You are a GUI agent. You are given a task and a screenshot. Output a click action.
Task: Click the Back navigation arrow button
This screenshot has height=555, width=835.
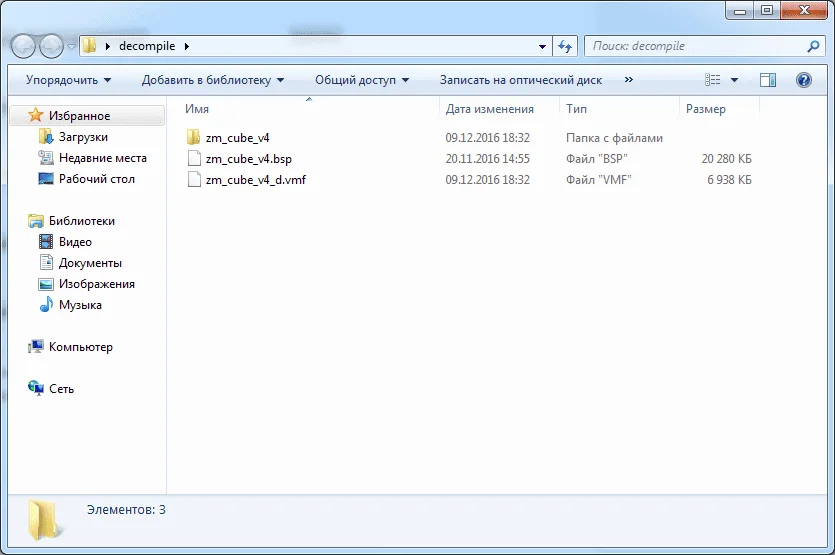pos(24,46)
